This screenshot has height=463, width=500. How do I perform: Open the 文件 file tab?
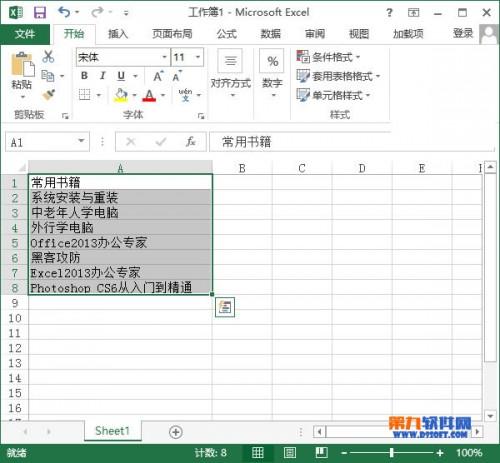(25, 34)
